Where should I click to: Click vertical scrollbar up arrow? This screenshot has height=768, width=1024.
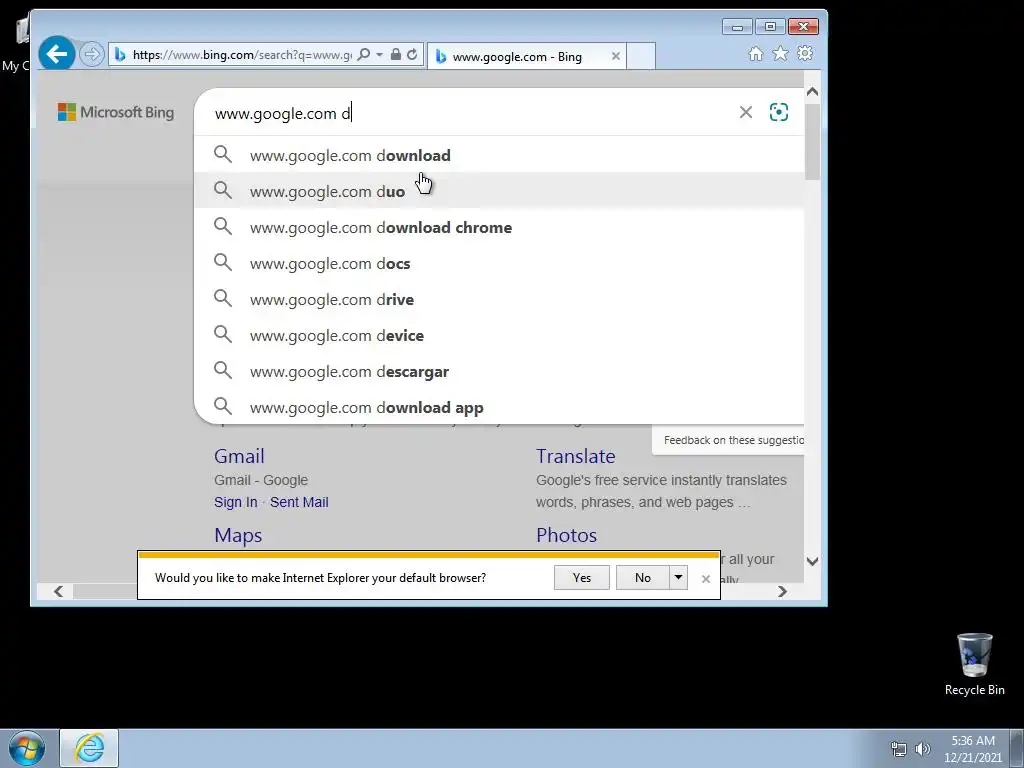(x=812, y=92)
